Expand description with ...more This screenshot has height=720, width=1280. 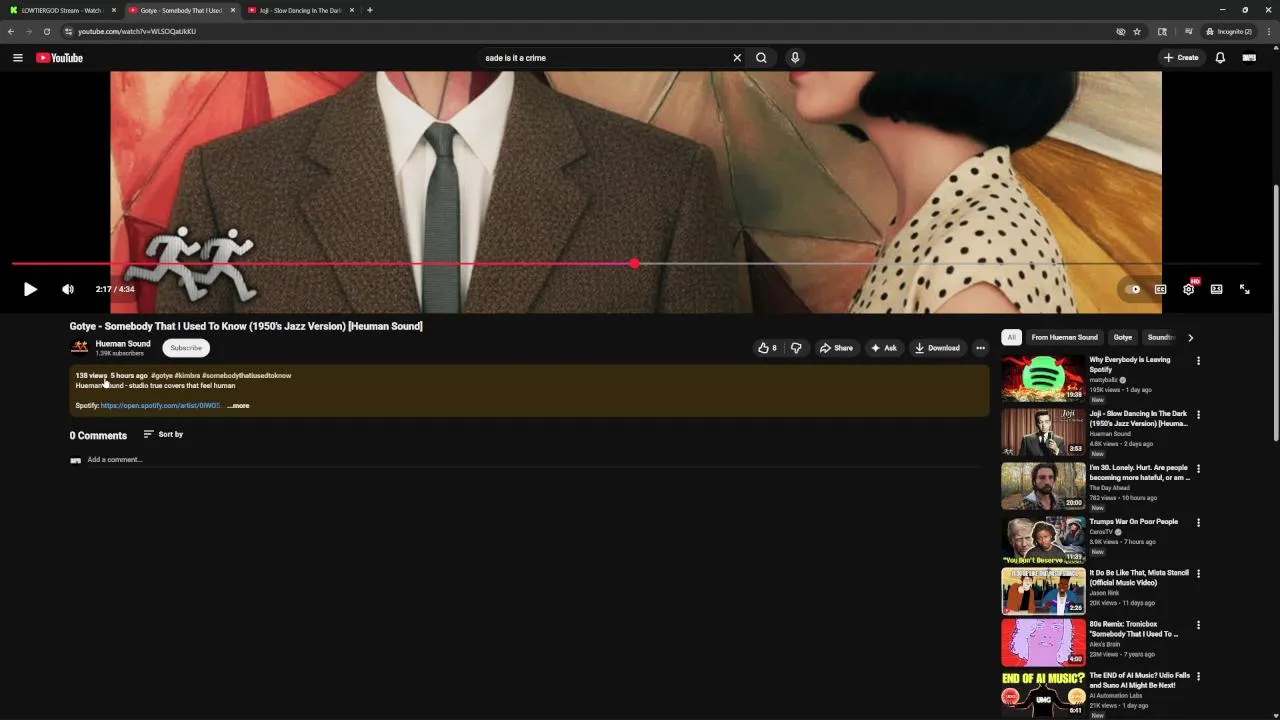pos(239,406)
